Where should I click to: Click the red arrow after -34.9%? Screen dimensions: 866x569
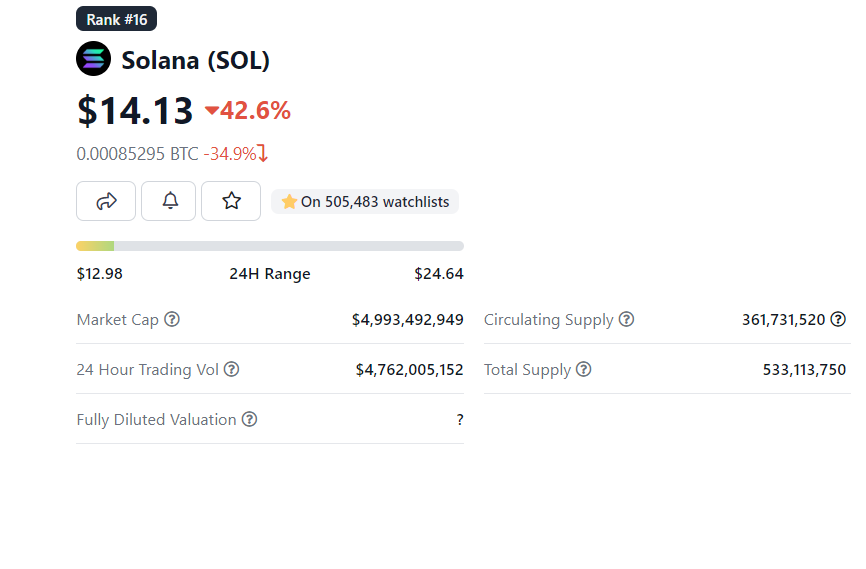coord(263,154)
